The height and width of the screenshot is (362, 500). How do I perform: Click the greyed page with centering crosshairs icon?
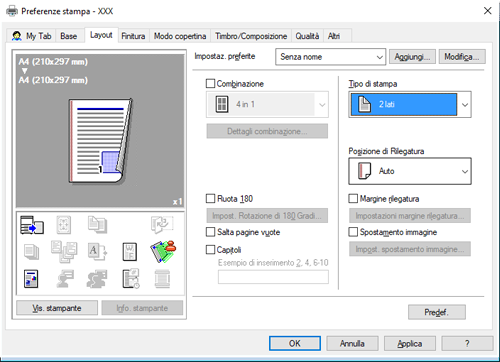pos(63,225)
